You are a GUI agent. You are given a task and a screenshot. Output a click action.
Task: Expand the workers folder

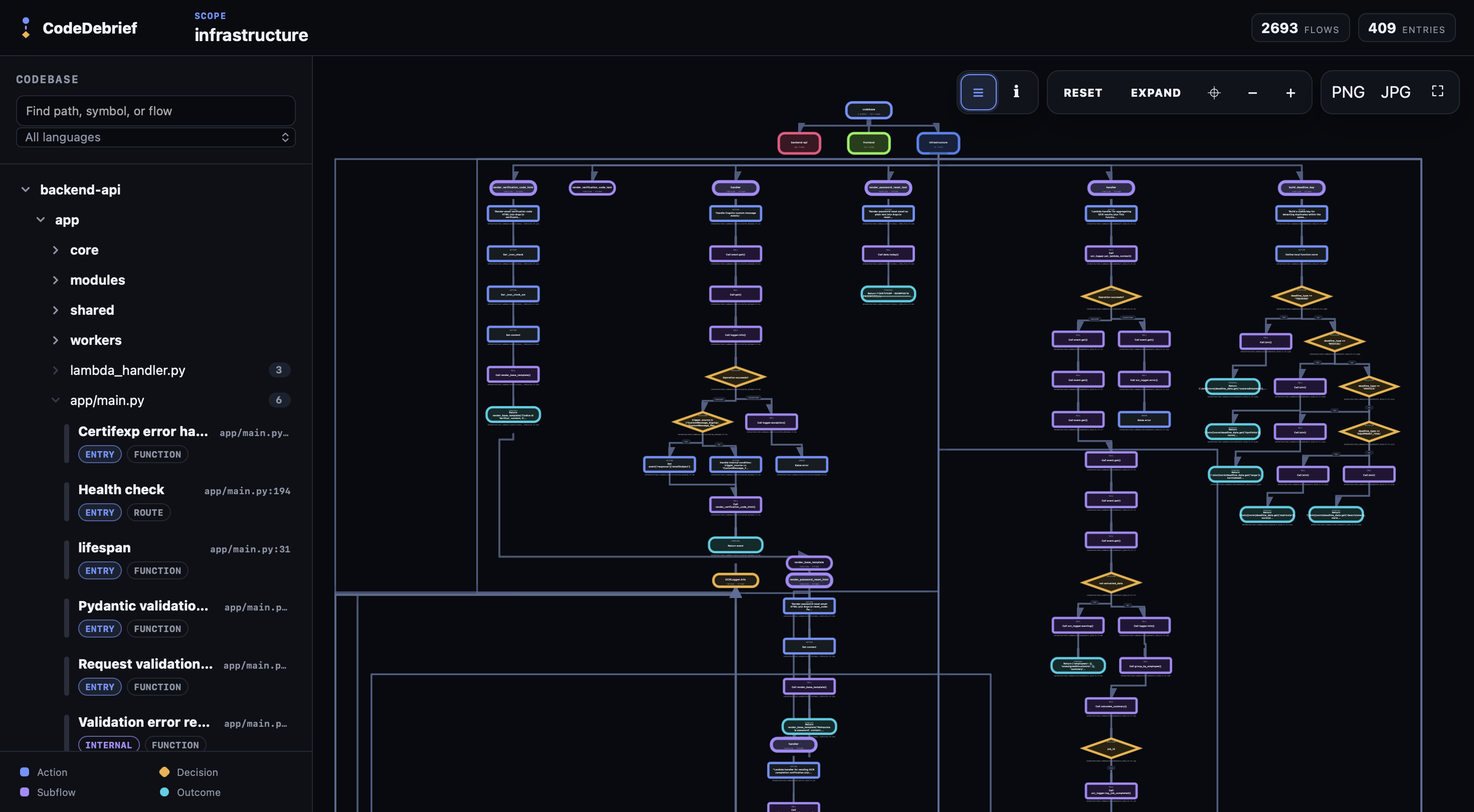(96, 340)
